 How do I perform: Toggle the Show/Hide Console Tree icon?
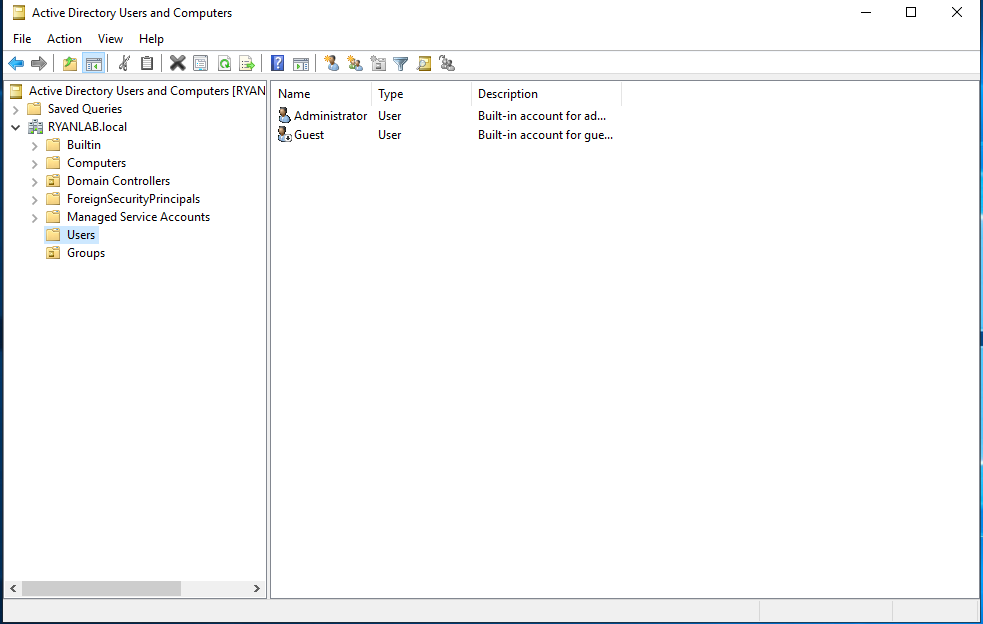click(94, 63)
